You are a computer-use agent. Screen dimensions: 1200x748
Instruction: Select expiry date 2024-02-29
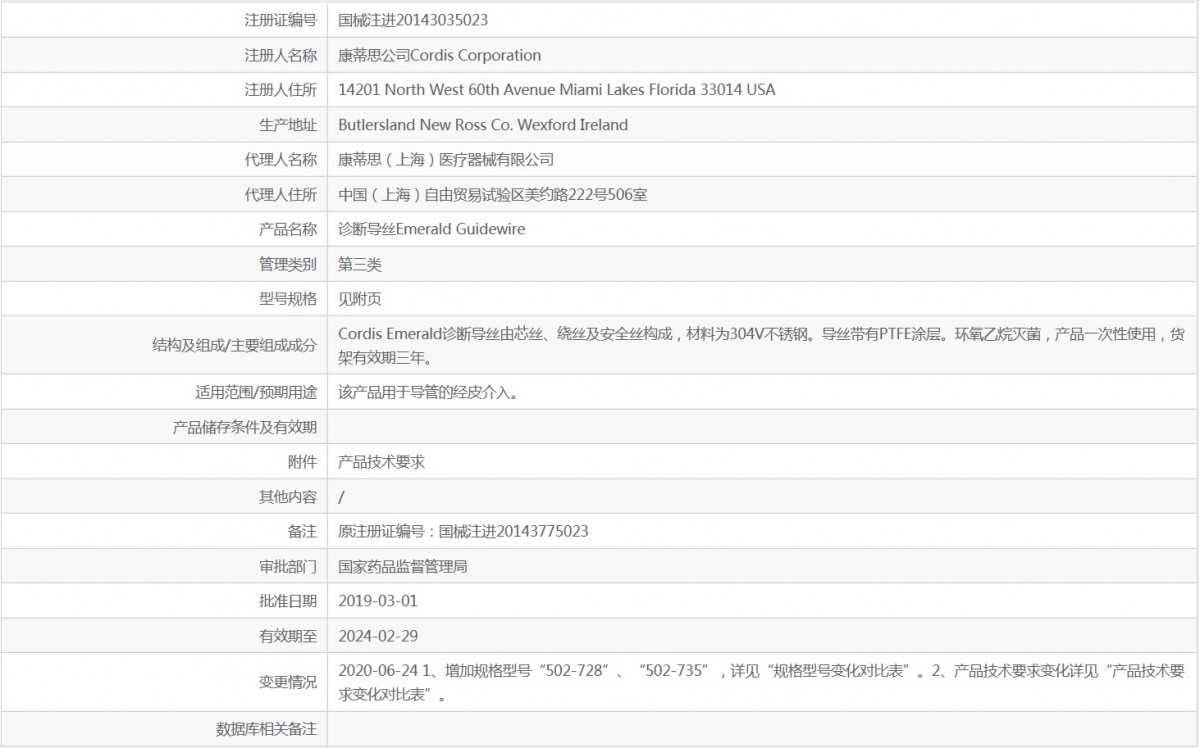pyautogui.click(x=378, y=636)
